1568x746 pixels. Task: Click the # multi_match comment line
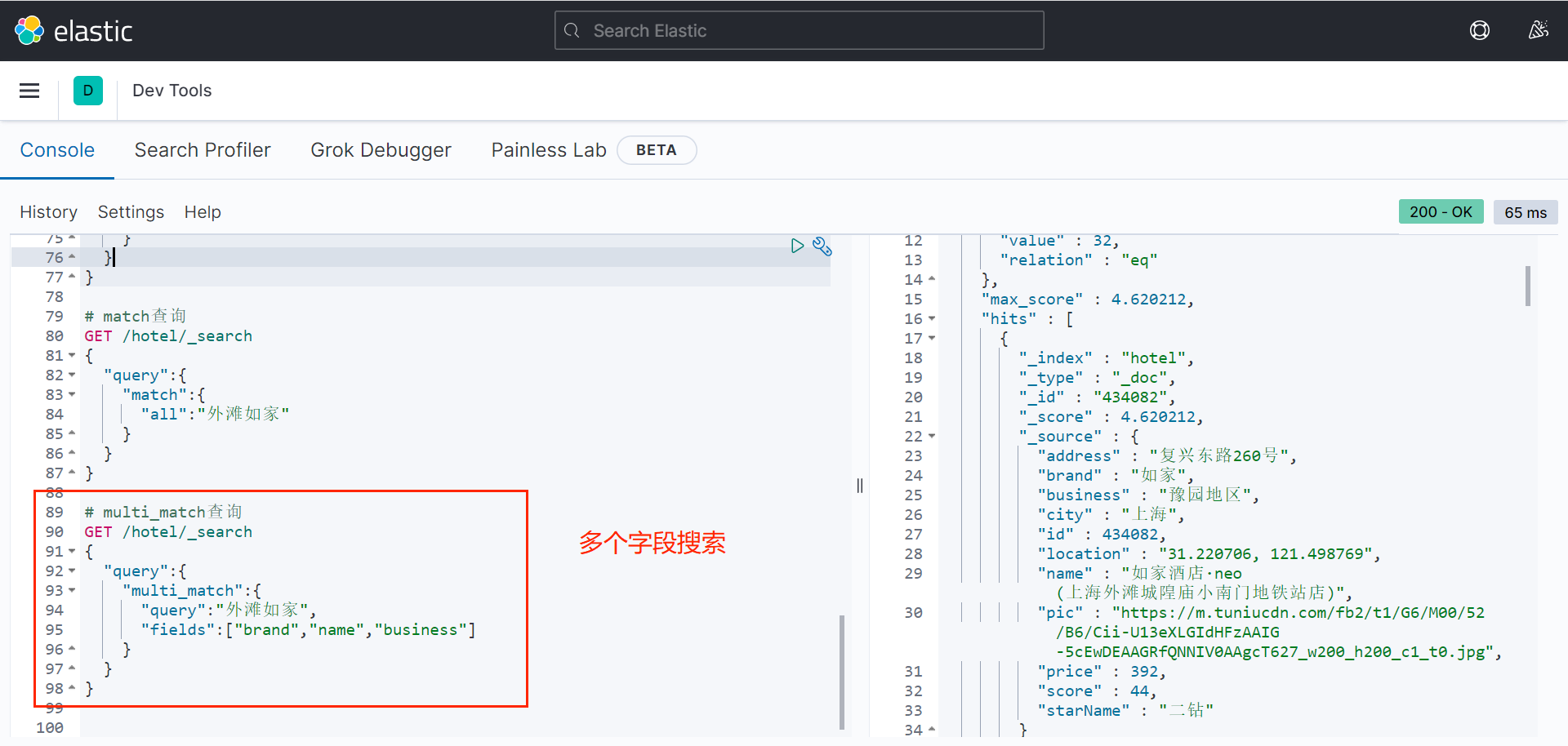click(163, 513)
